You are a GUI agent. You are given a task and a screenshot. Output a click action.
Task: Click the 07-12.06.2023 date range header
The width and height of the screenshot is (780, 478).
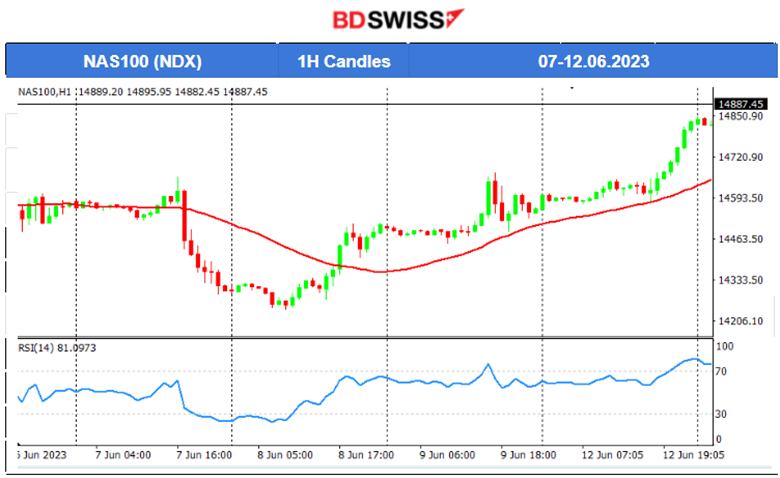coord(593,61)
